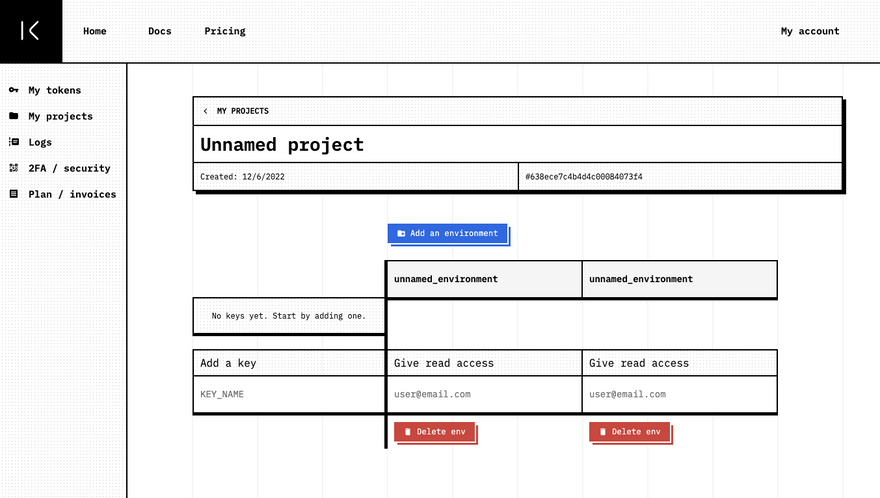Click the invoice icon beside Plan / invoices
Image resolution: width=880 pixels, height=498 pixels.
(14, 194)
